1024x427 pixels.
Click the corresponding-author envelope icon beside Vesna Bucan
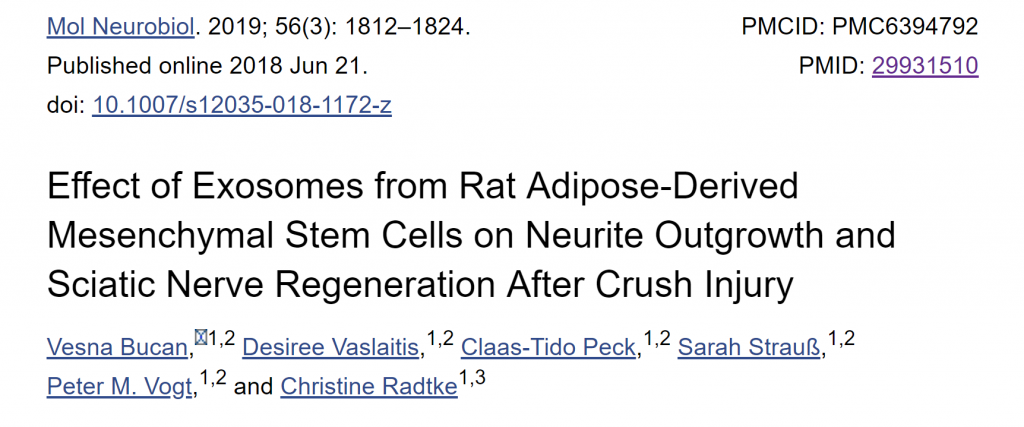(201, 338)
